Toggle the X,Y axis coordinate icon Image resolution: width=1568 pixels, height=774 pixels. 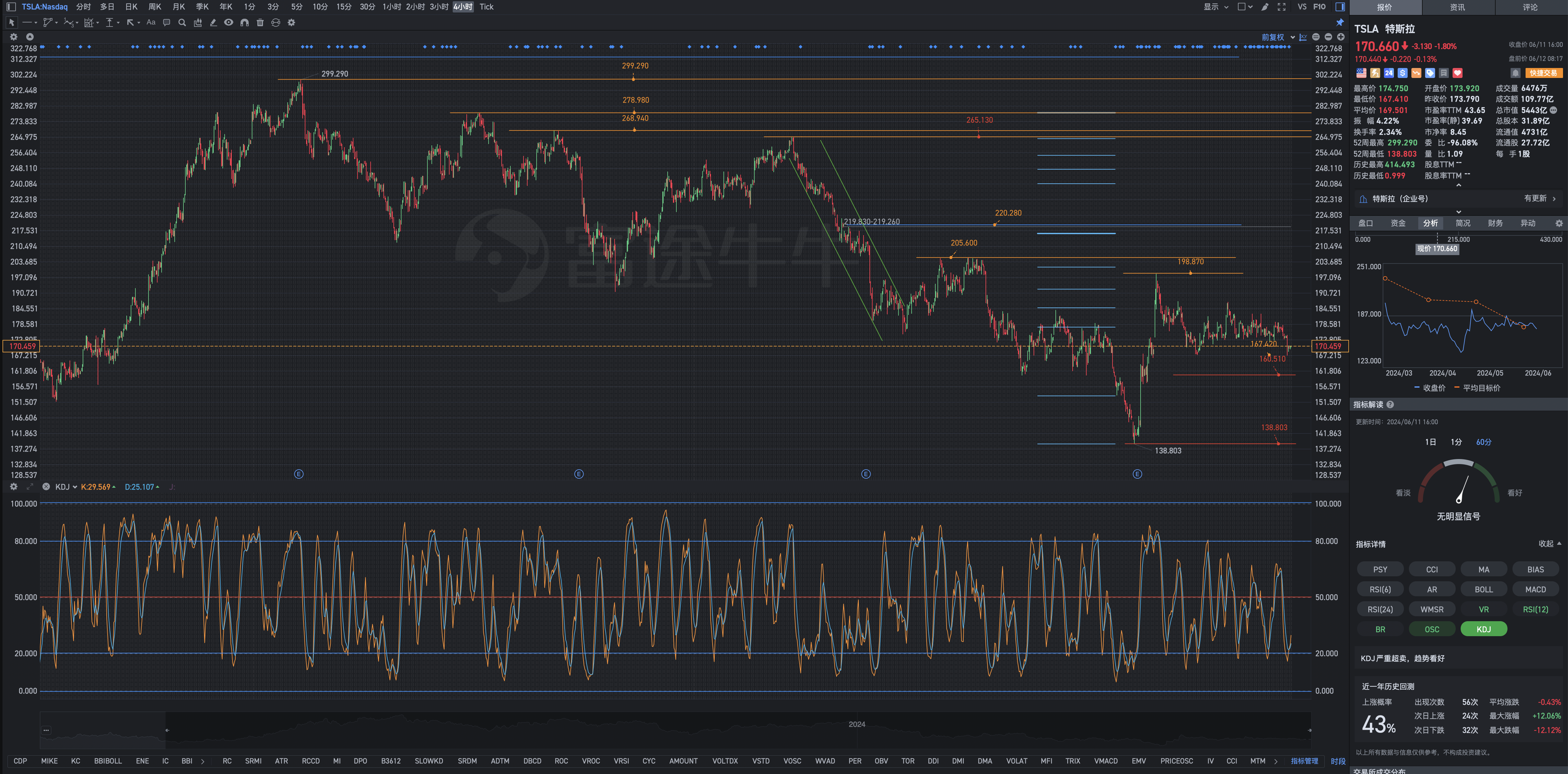pyautogui.click(x=1303, y=37)
